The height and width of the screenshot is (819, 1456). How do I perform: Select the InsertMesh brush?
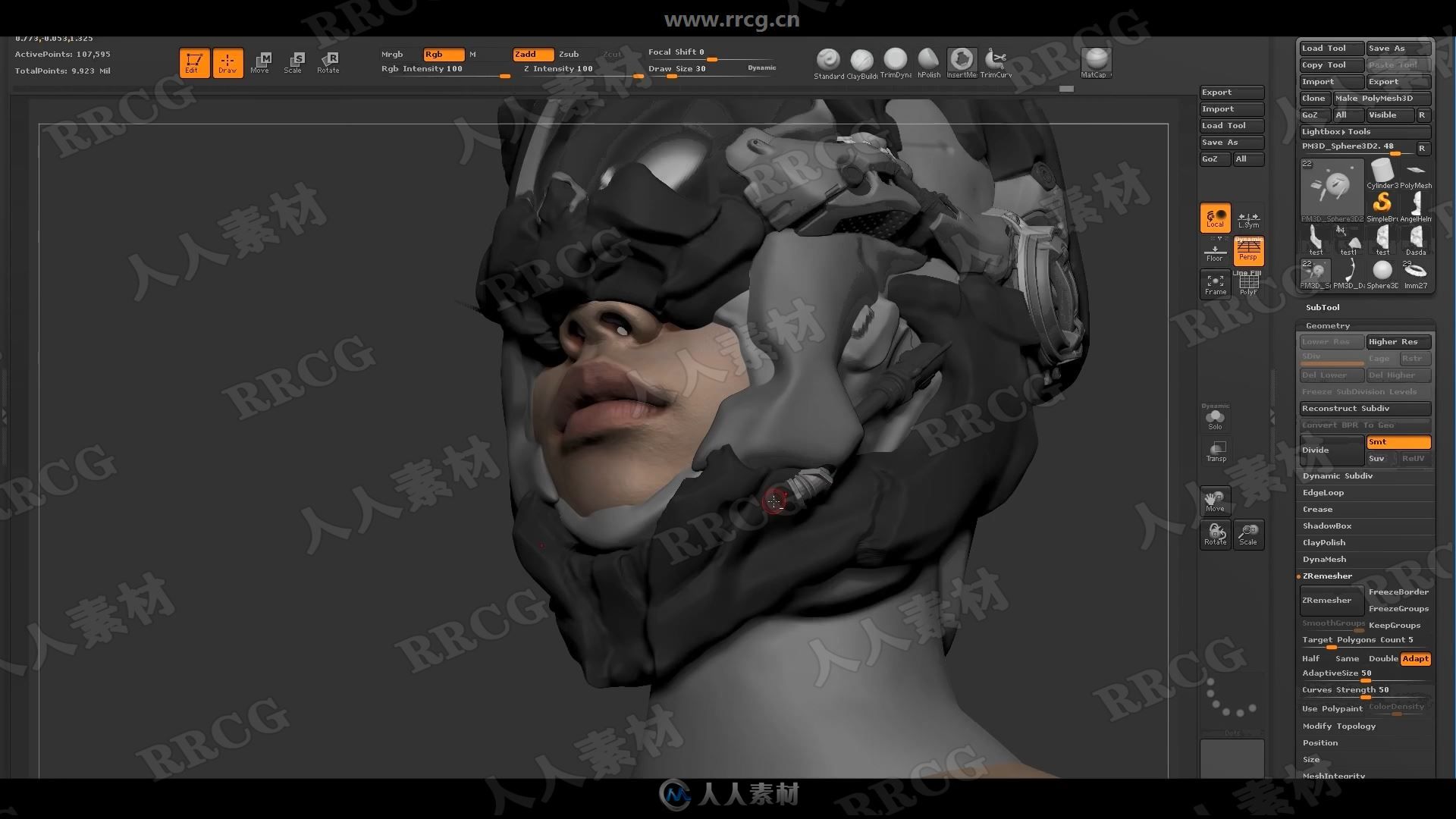coord(959,61)
